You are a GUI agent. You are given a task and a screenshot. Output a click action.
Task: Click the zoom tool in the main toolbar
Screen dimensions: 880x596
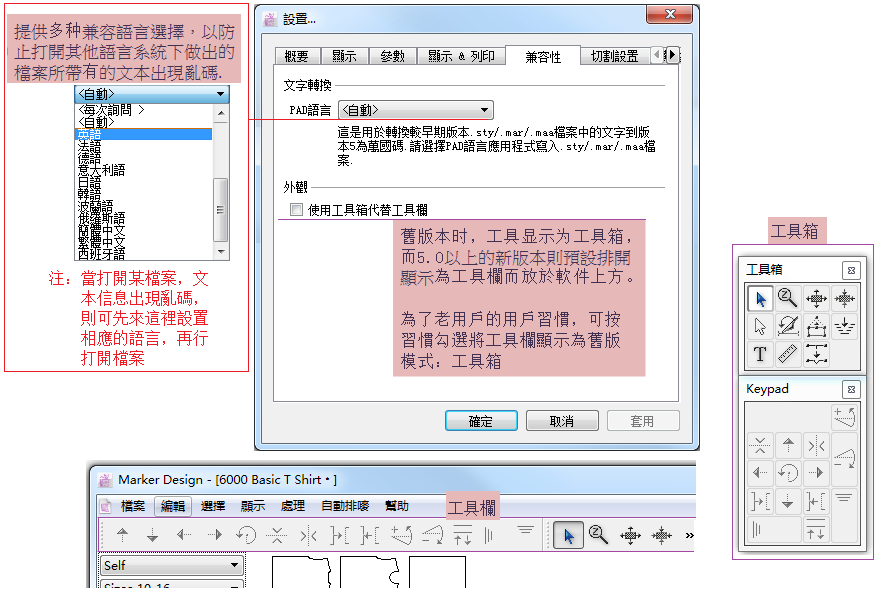(x=598, y=535)
